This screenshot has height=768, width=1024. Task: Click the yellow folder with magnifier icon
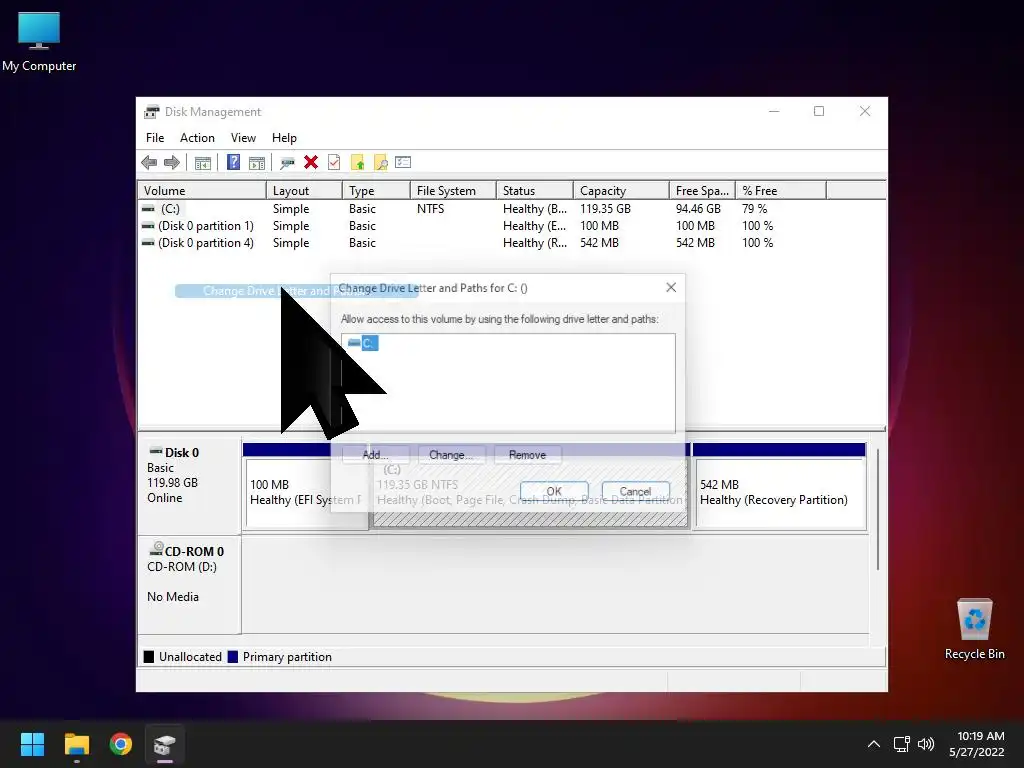point(380,163)
